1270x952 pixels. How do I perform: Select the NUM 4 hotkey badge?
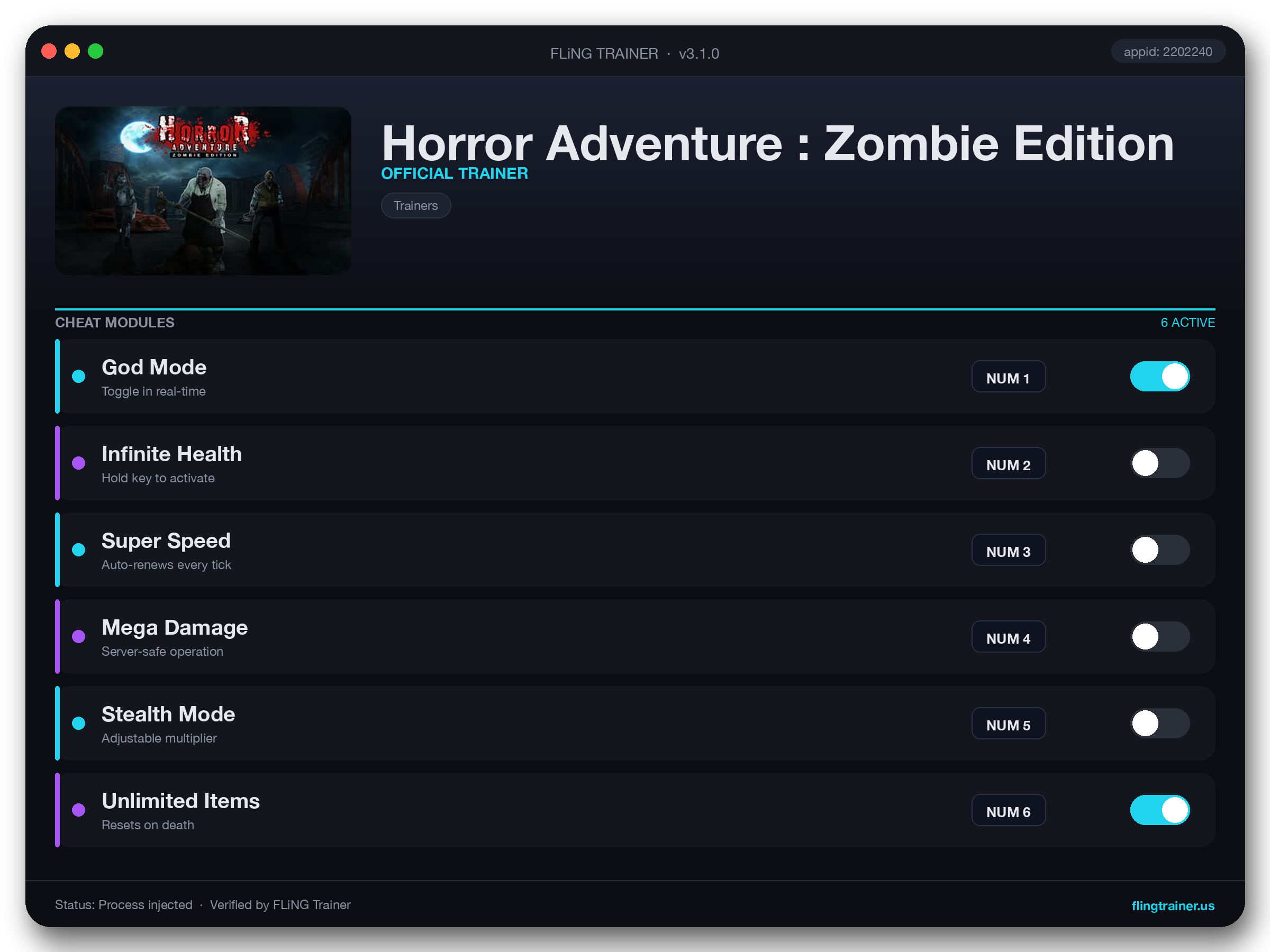click(1008, 636)
